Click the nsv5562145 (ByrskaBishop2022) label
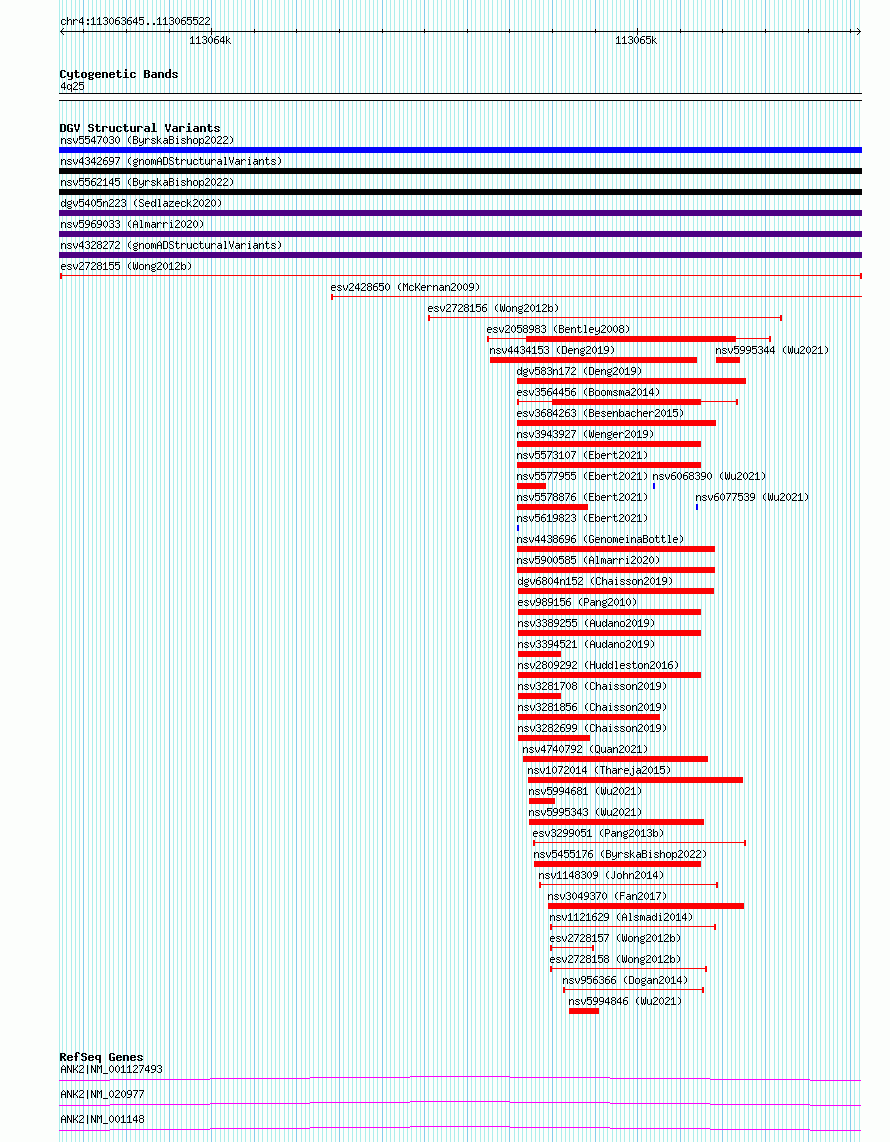 pyautogui.click(x=147, y=182)
